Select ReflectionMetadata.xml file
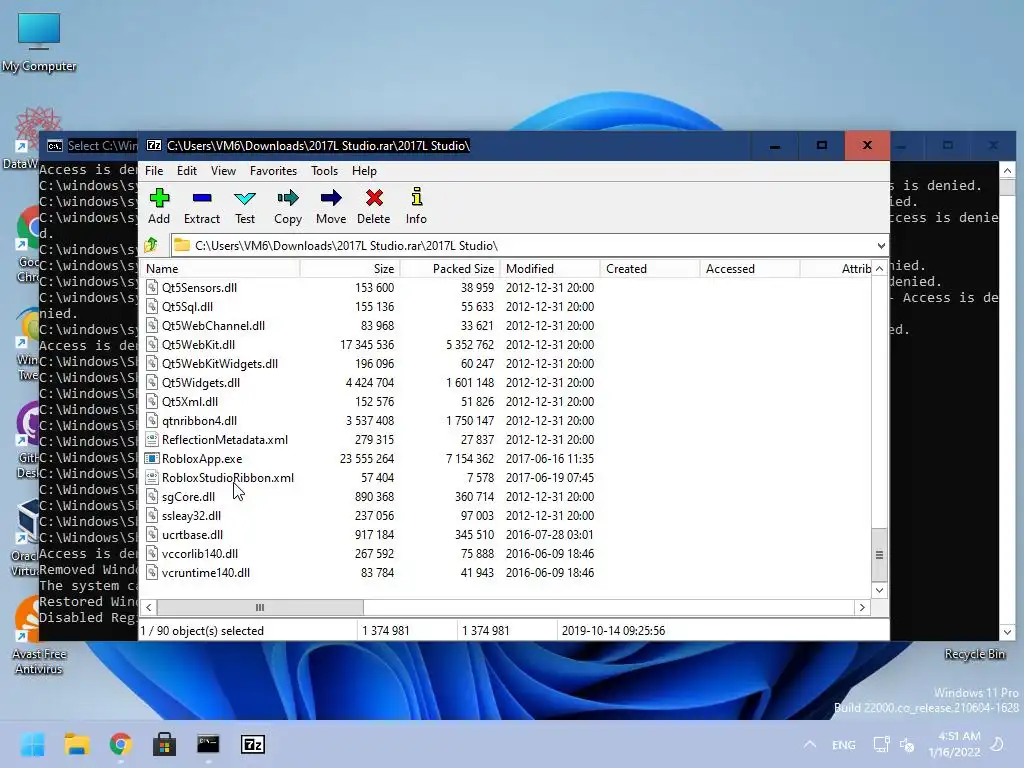Viewport: 1024px width, 768px height. pos(225,440)
